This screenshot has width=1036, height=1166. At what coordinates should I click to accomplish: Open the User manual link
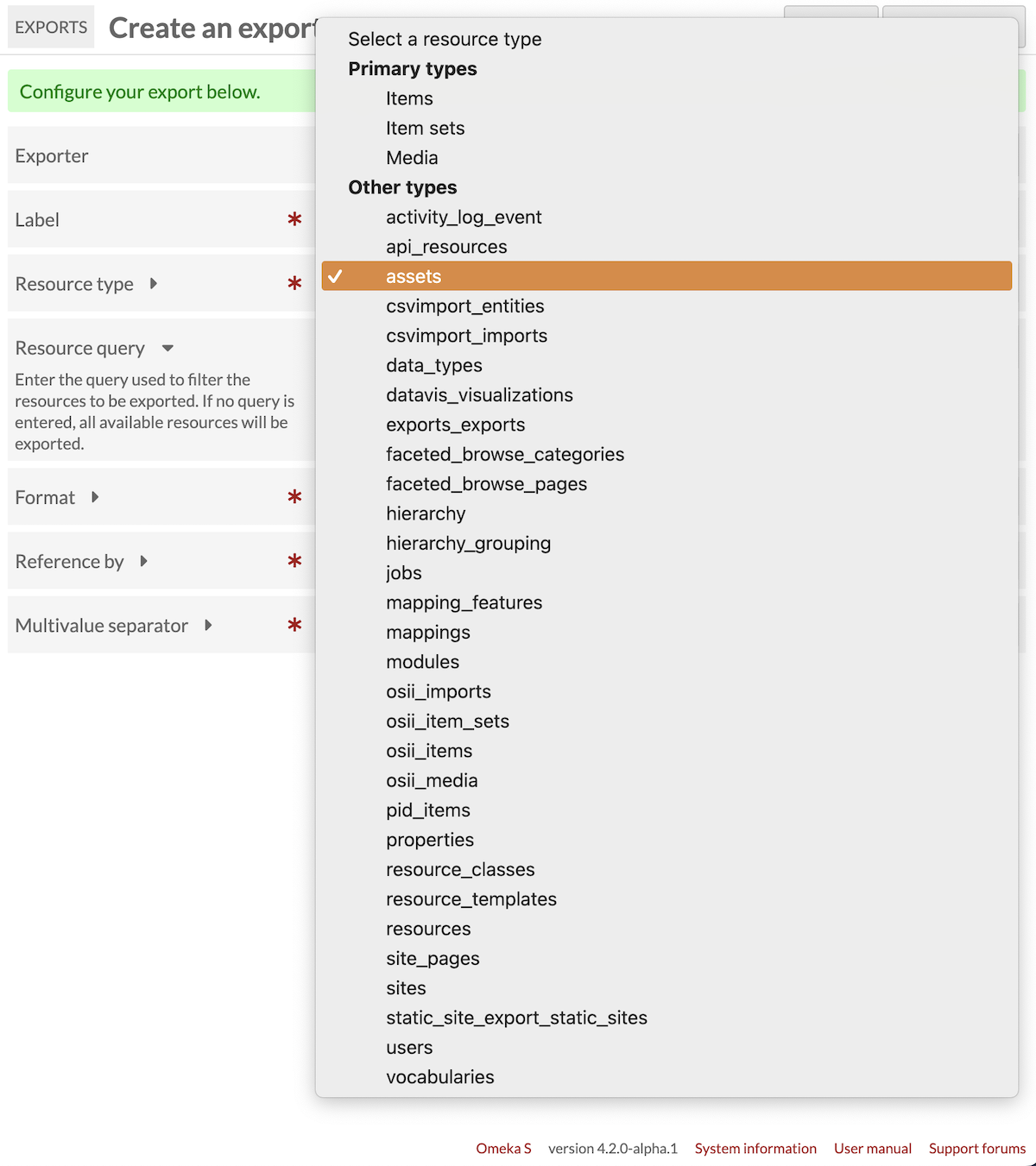(873, 1148)
